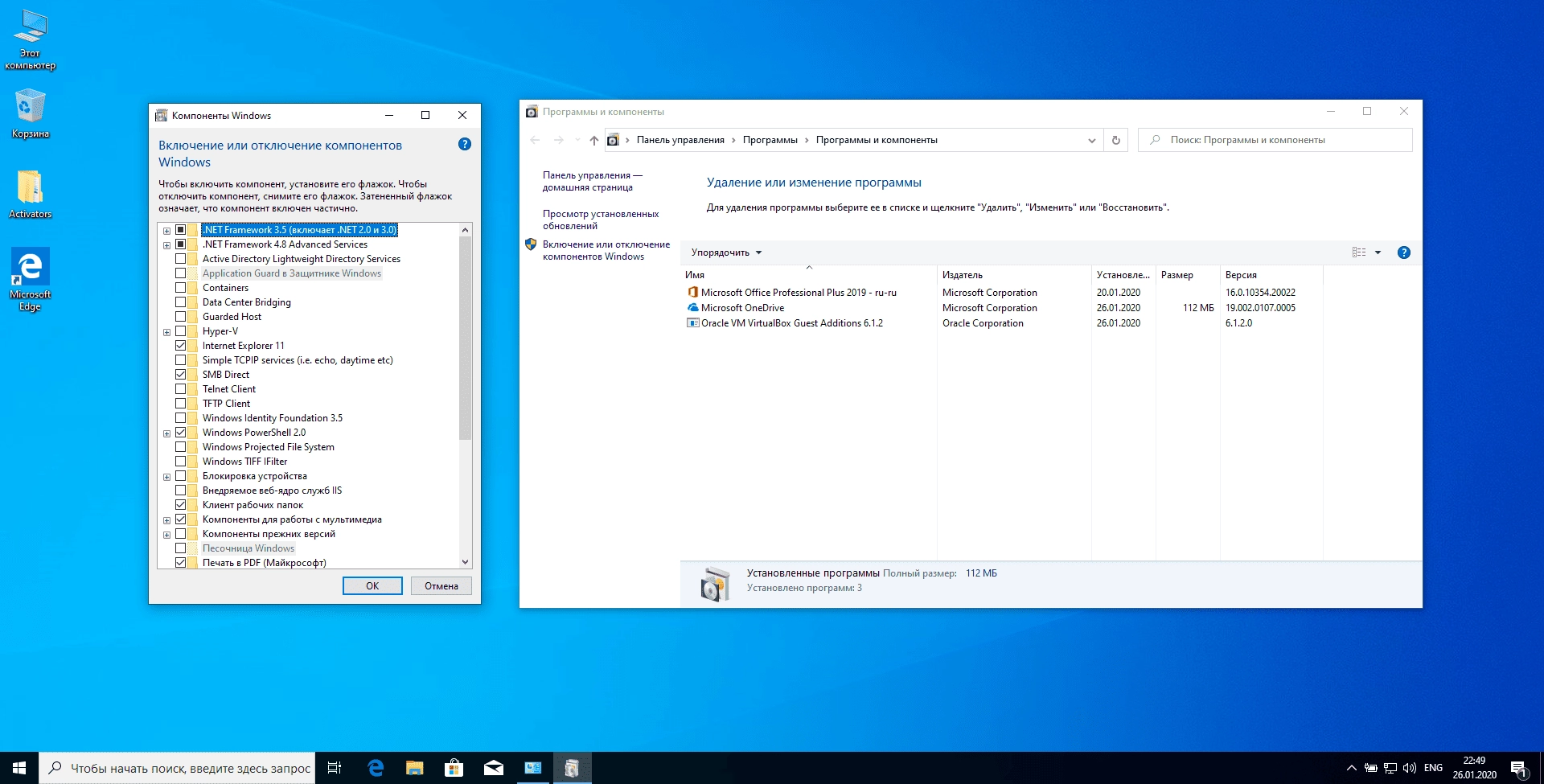Confirm component changes with OK button

372,586
